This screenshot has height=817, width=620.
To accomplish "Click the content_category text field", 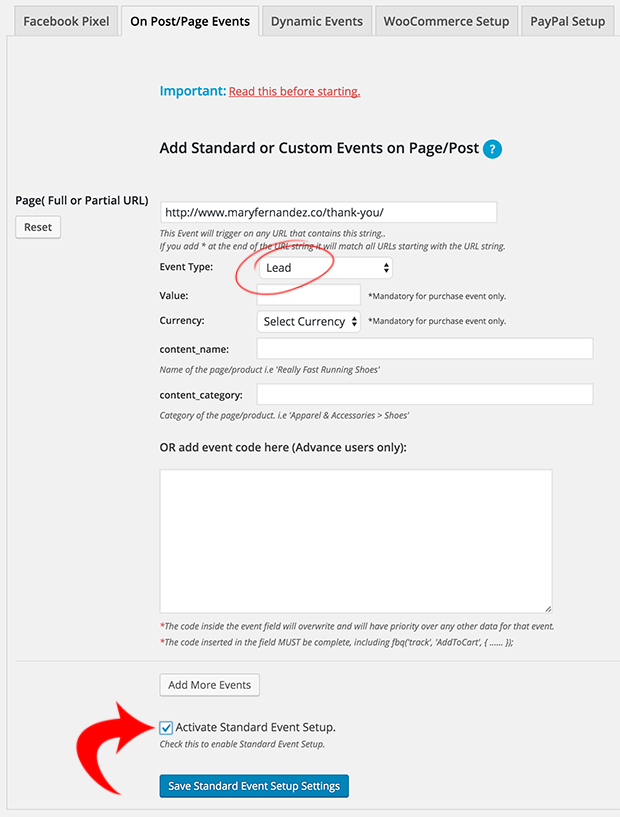I will (425, 394).
